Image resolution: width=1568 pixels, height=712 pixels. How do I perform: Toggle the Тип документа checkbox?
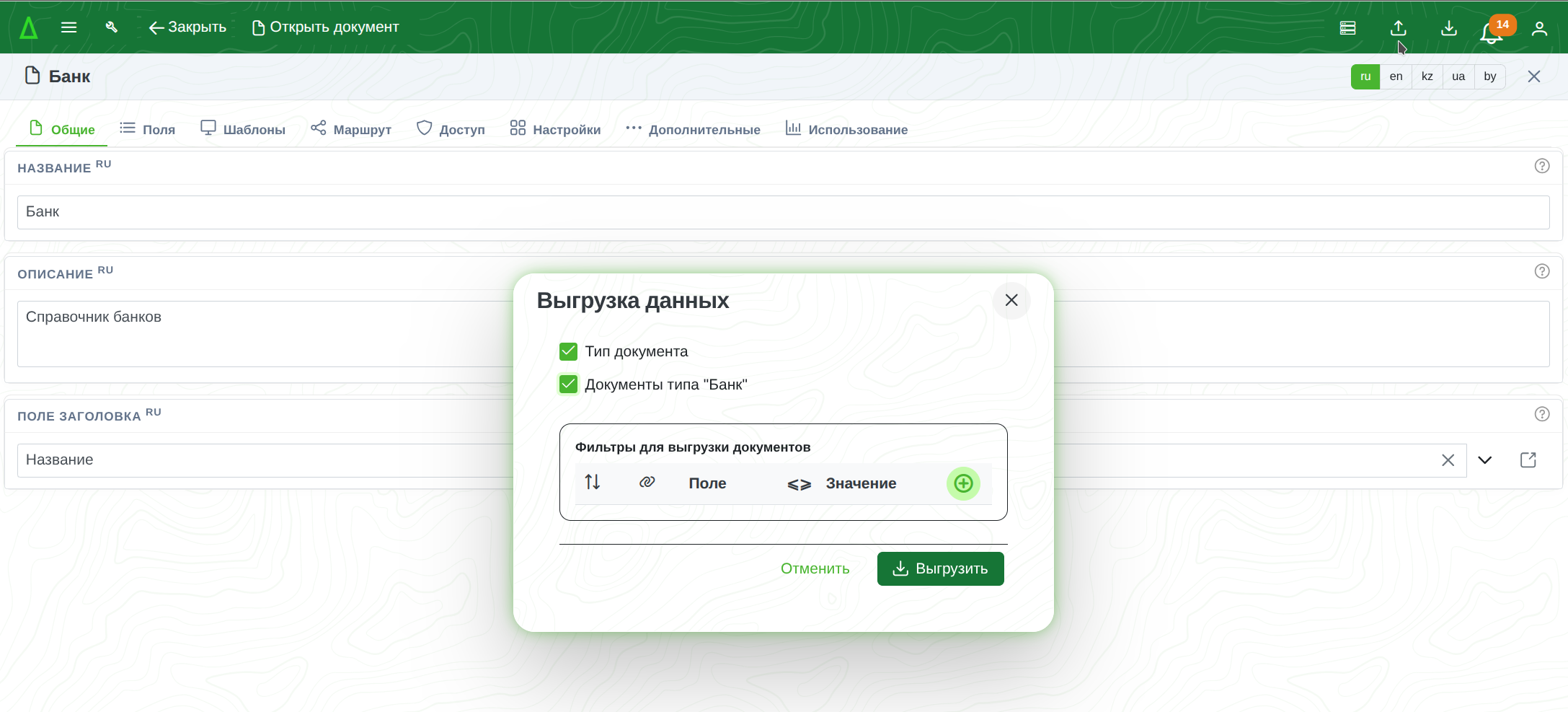pos(568,351)
